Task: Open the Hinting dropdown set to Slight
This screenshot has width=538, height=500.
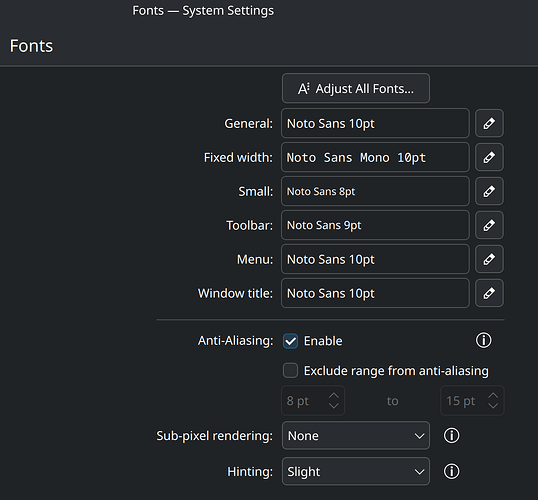Action: coord(355,471)
